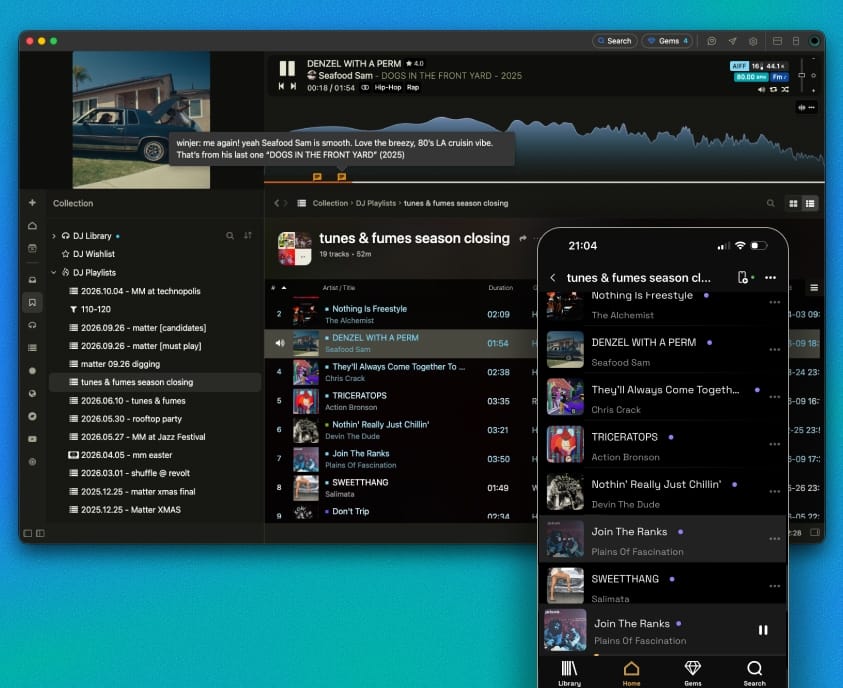Screen dimensions: 843x688
Task: Open playlist 2026.10.04 - MM at technopolis
Action: coord(134,291)
